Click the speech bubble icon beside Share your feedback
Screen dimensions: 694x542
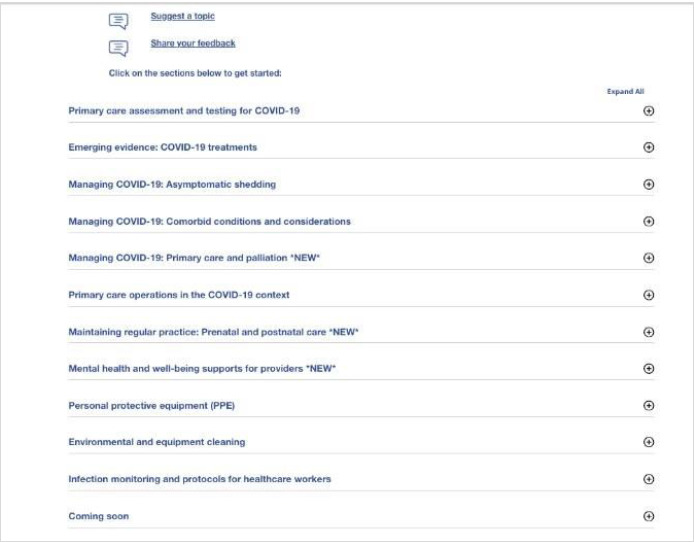(x=116, y=45)
